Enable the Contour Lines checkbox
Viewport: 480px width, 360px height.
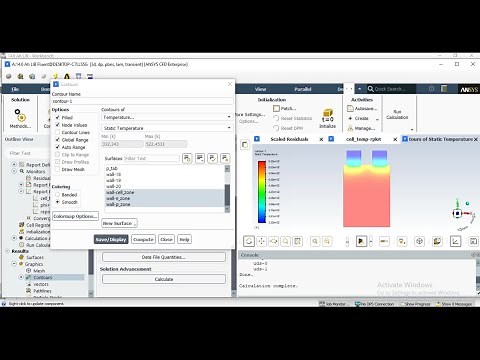coord(57,132)
